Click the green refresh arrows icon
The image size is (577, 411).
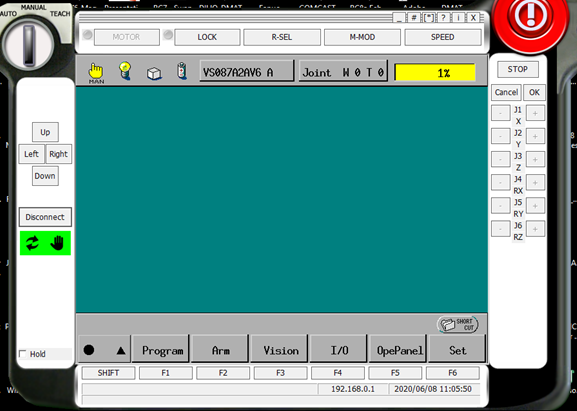pyautogui.click(x=32, y=243)
